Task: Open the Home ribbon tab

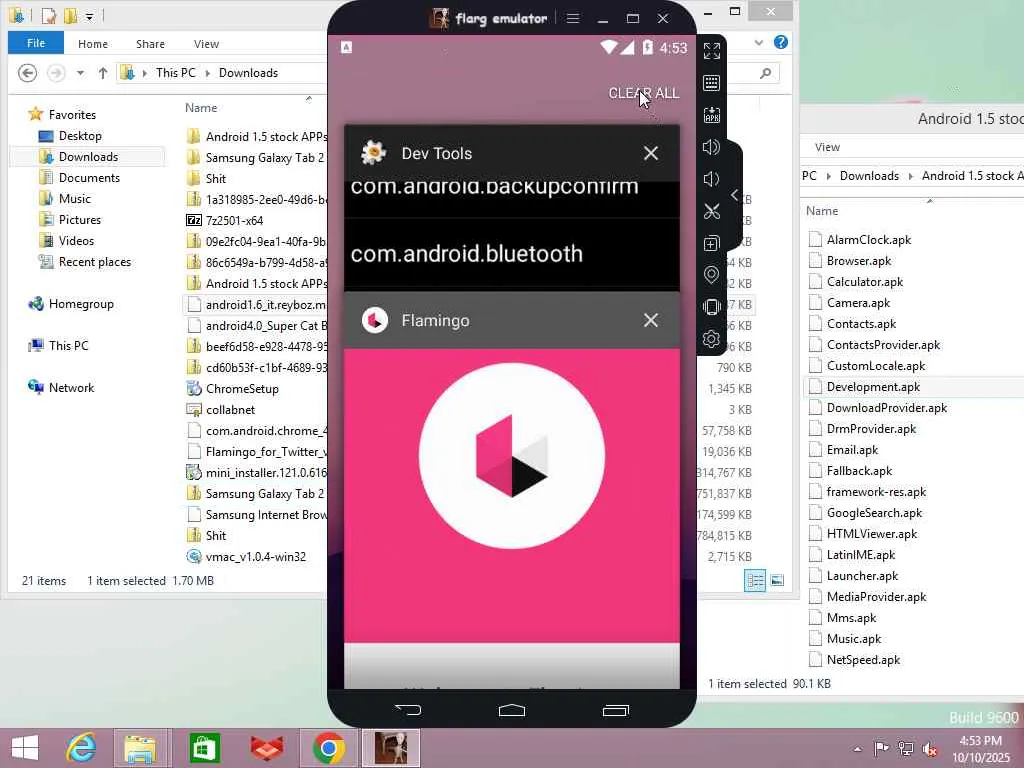Action: [93, 44]
